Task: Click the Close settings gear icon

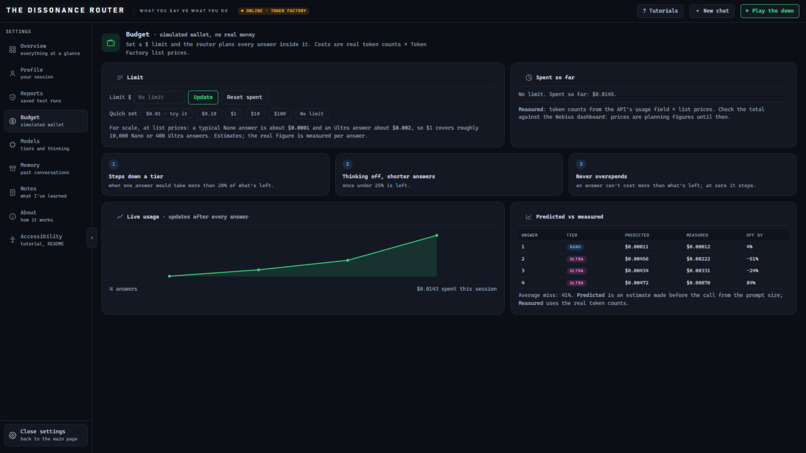Action: [12, 436]
